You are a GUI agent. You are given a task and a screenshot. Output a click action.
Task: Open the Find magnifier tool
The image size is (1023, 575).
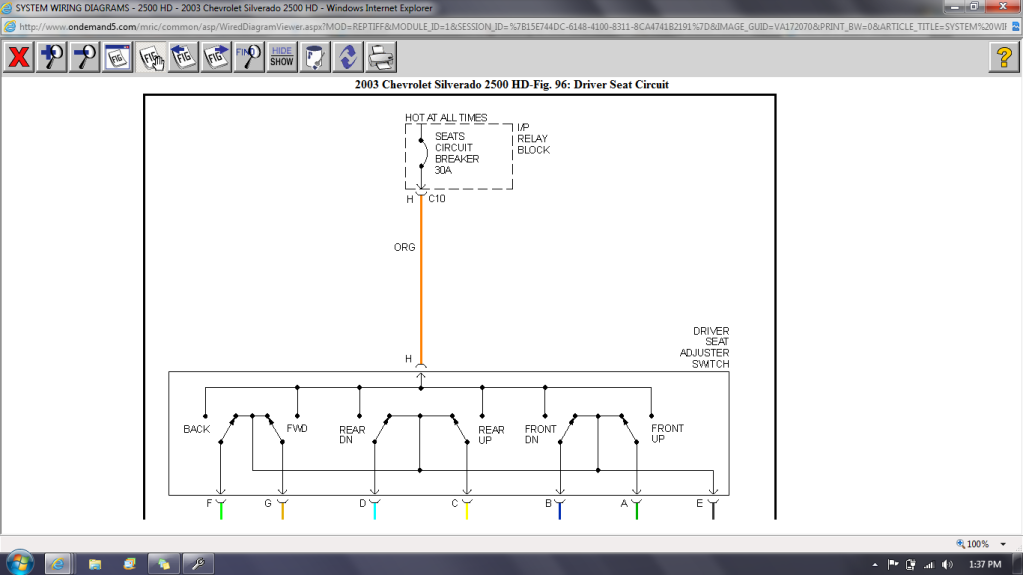[x=249, y=57]
